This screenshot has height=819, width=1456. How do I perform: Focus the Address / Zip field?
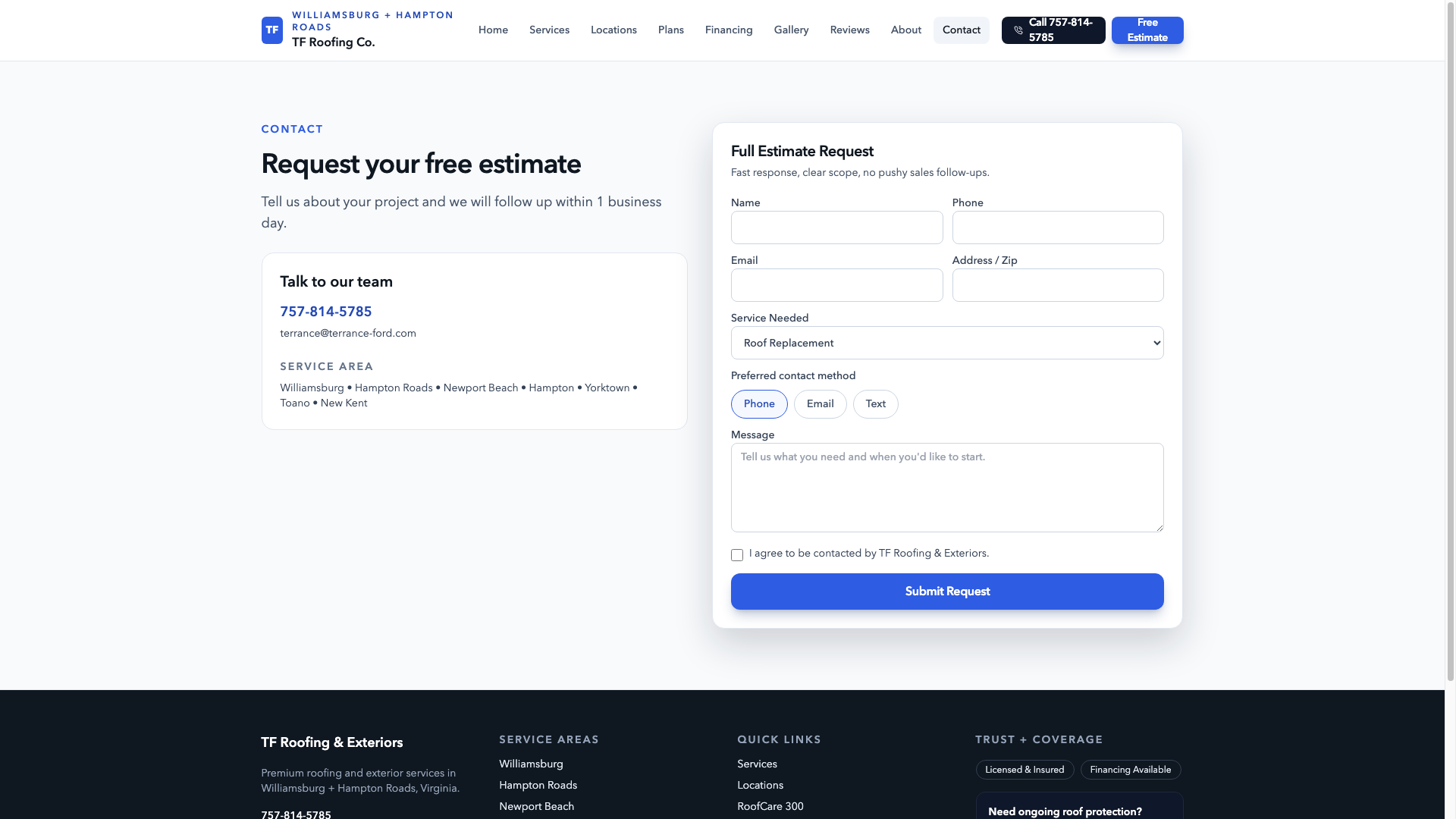coord(1057,285)
